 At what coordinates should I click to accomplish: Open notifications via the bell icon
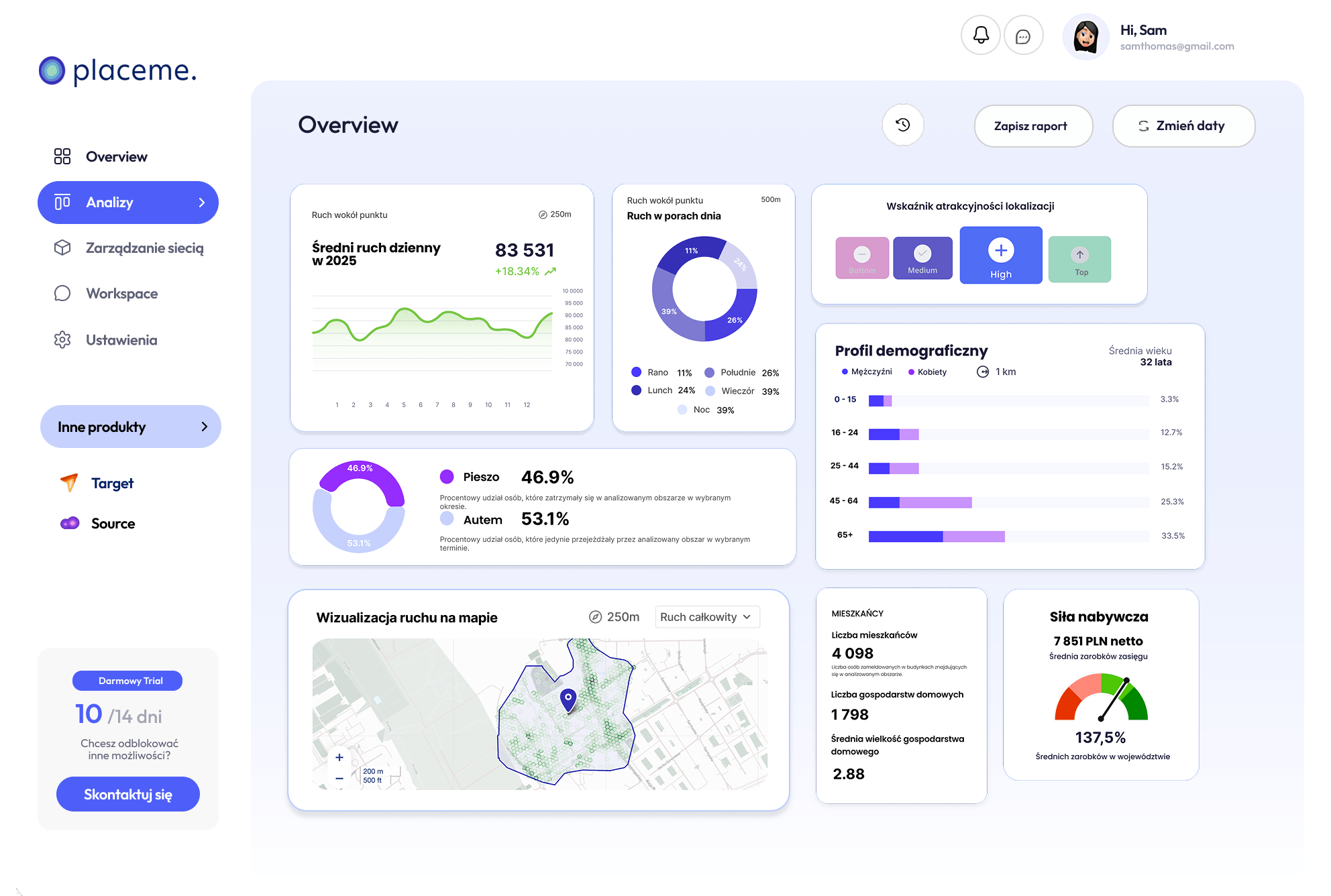click(980, 35)
